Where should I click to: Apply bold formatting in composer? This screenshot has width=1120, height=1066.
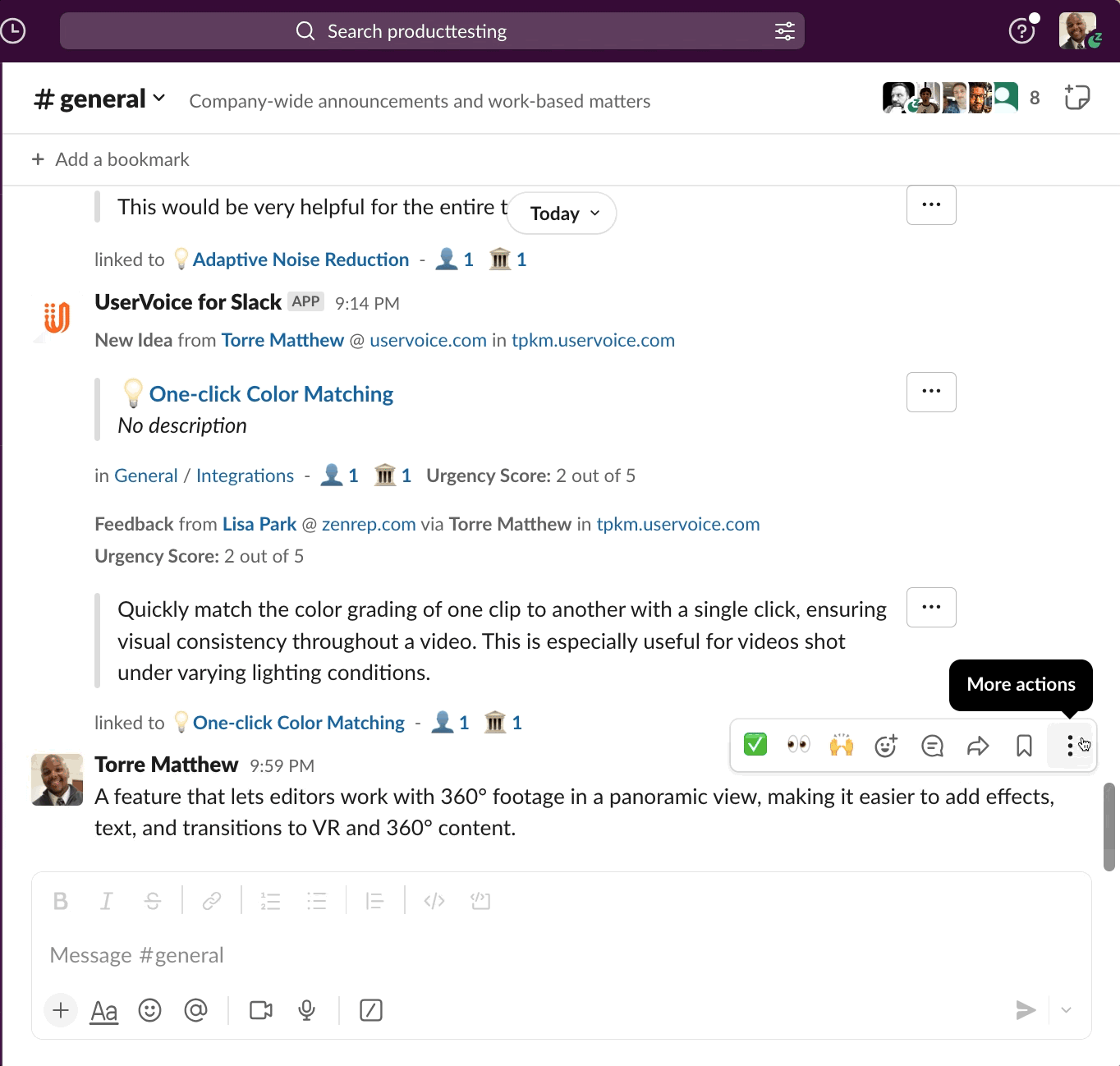tap(61, 901)
